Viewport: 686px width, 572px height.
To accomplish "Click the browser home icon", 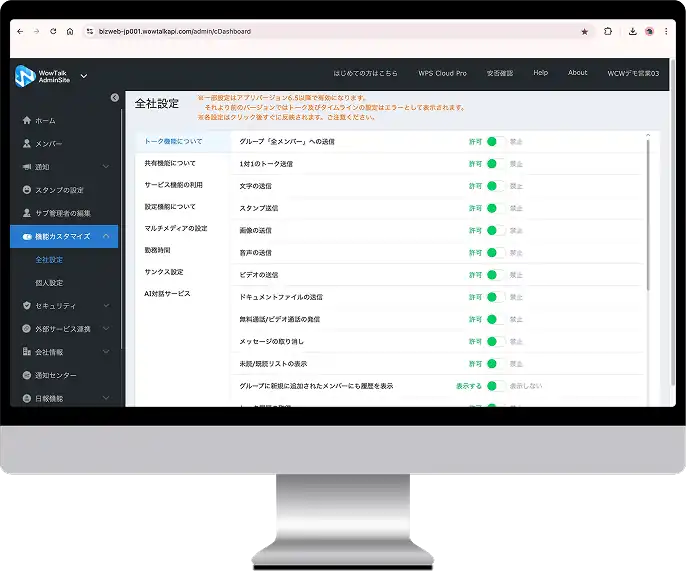I will point(70,32).
